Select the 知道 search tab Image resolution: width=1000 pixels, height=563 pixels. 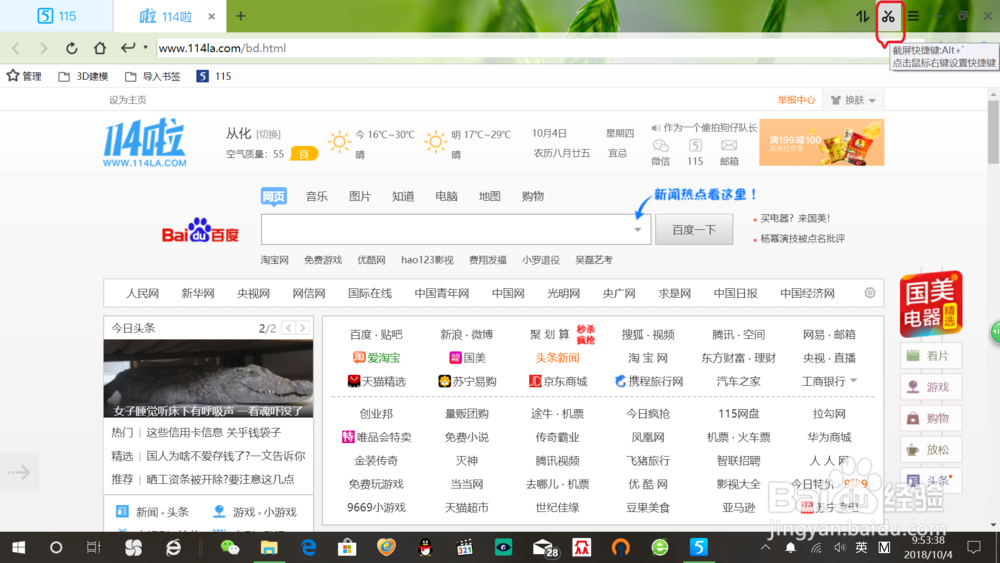point(403,196)
